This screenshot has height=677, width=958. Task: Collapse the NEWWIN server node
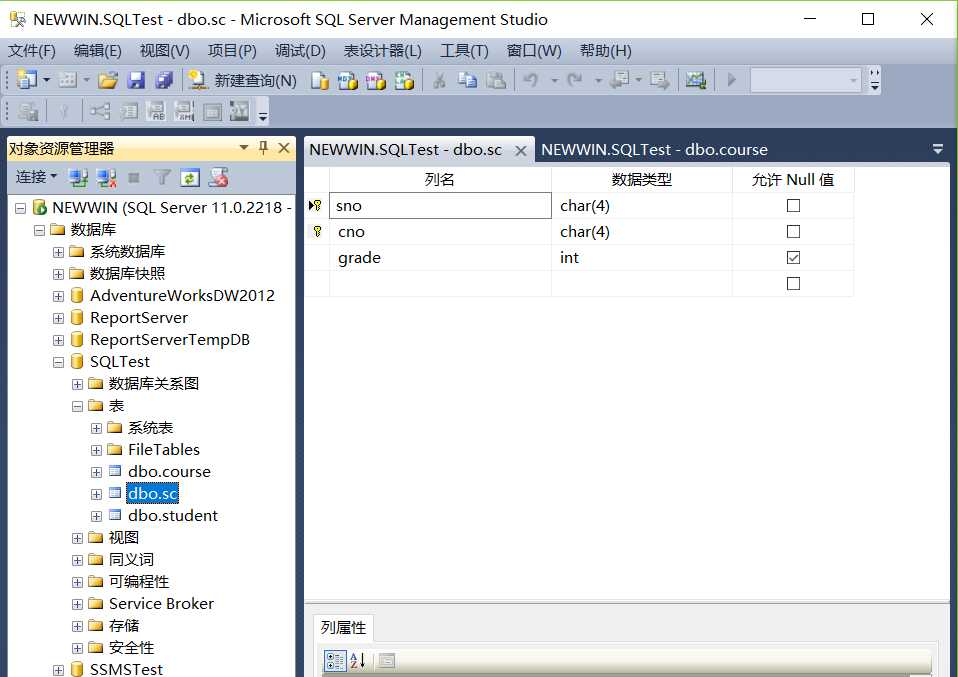[x=20, y=208]
